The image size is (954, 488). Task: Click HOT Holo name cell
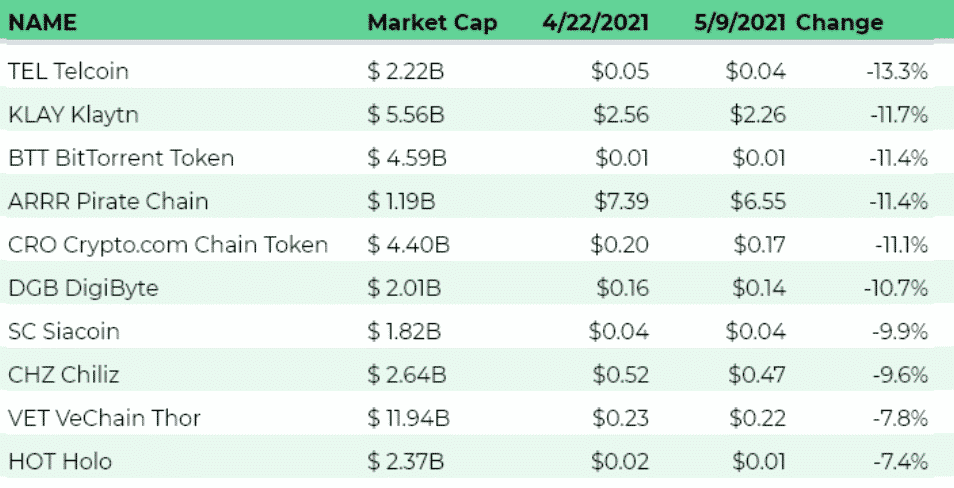tap(59, 461)
